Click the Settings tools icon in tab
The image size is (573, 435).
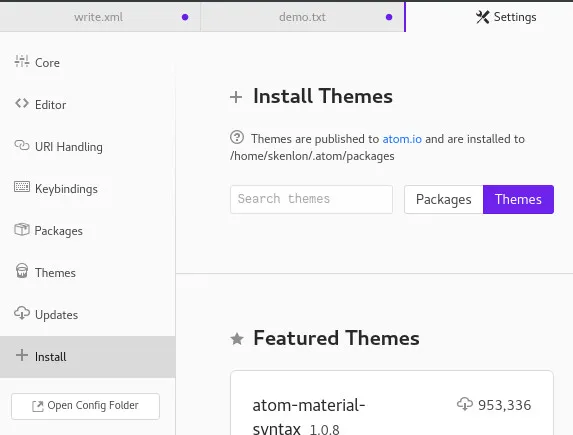[x=482, y=17]
